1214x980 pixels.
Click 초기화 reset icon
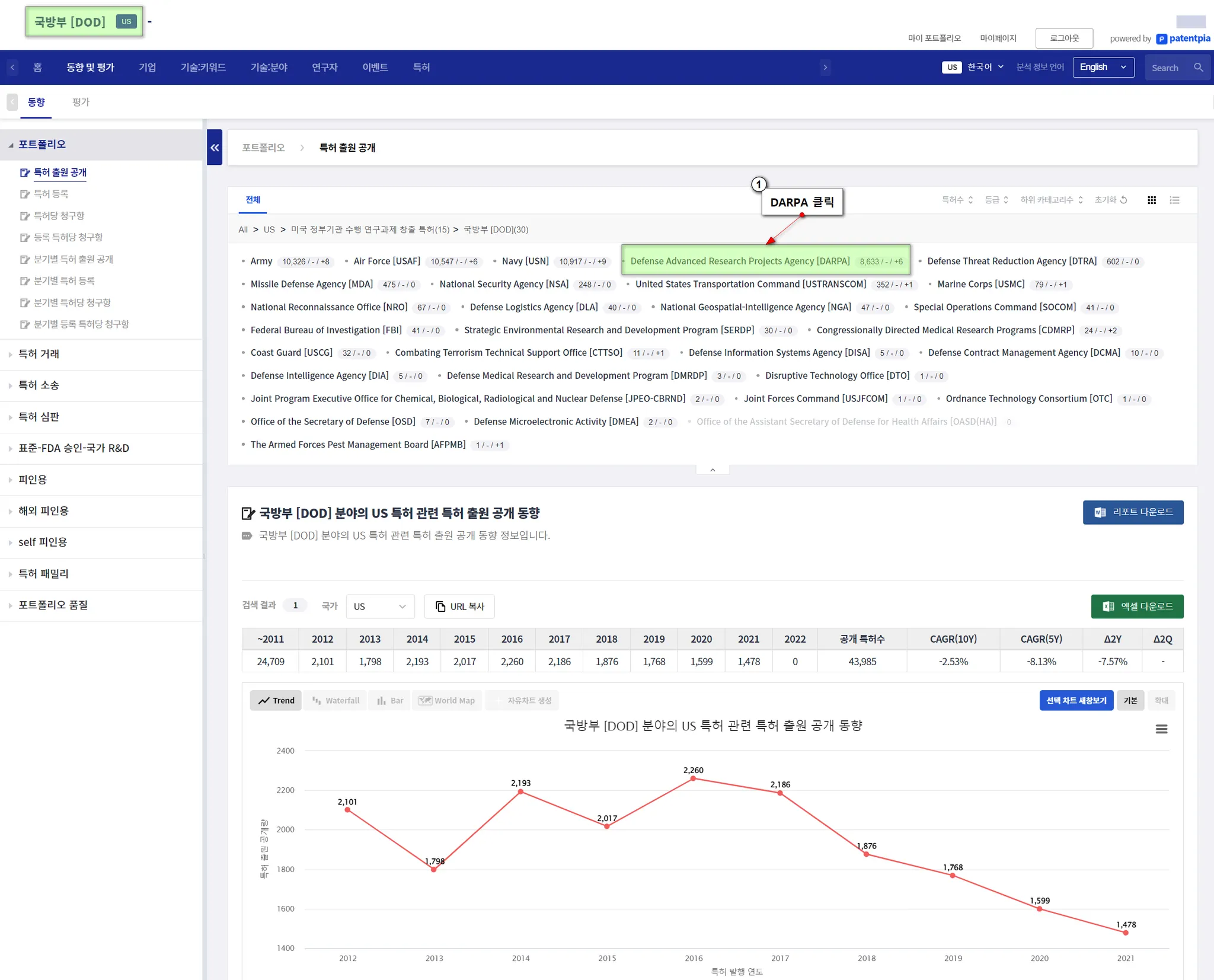tap(1123, 200)
